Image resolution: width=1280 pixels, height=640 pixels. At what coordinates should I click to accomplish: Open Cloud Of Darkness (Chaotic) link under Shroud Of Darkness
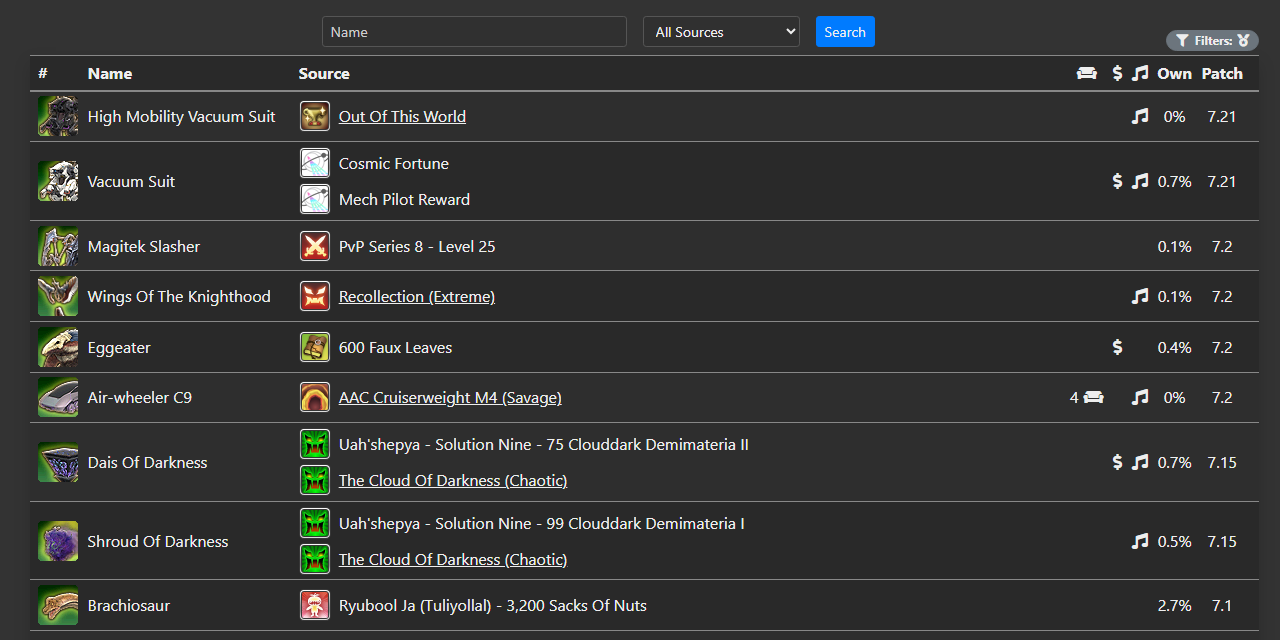click(x=453, y=559)
